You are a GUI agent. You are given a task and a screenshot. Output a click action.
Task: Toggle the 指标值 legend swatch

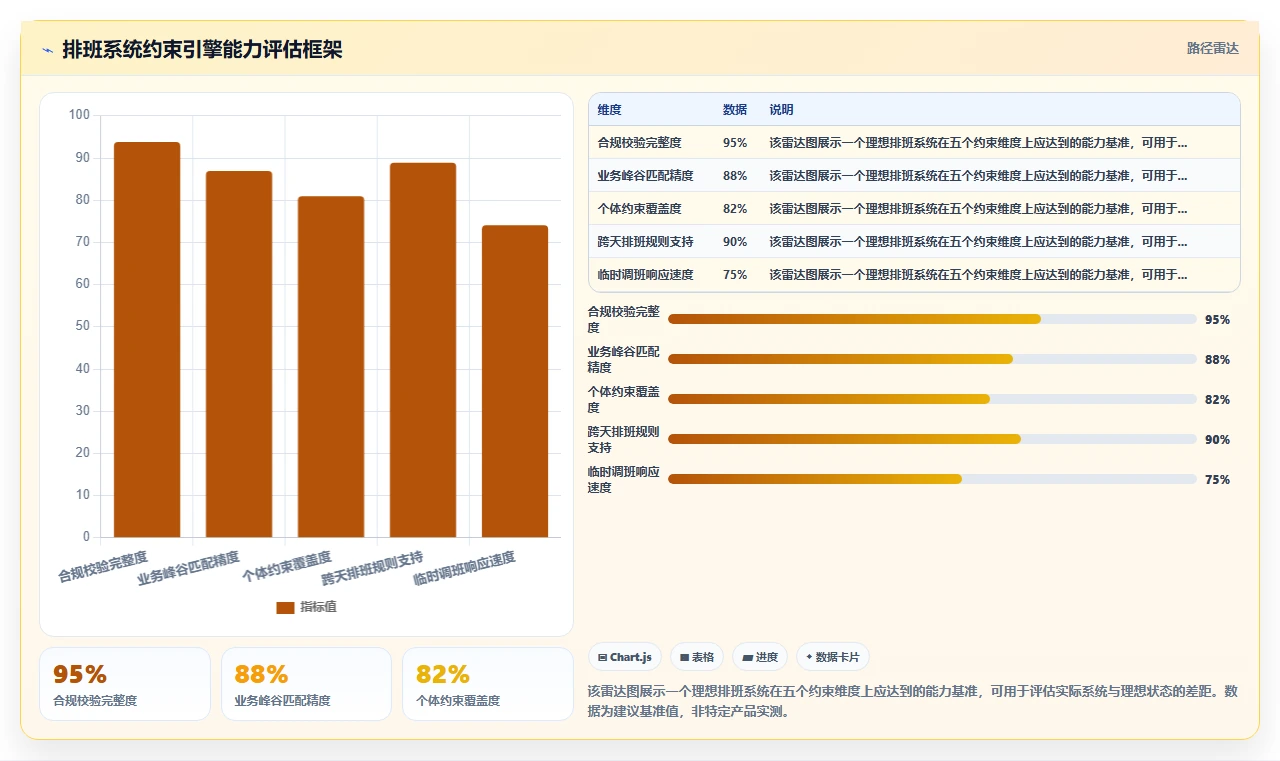[x=285, y=607]
